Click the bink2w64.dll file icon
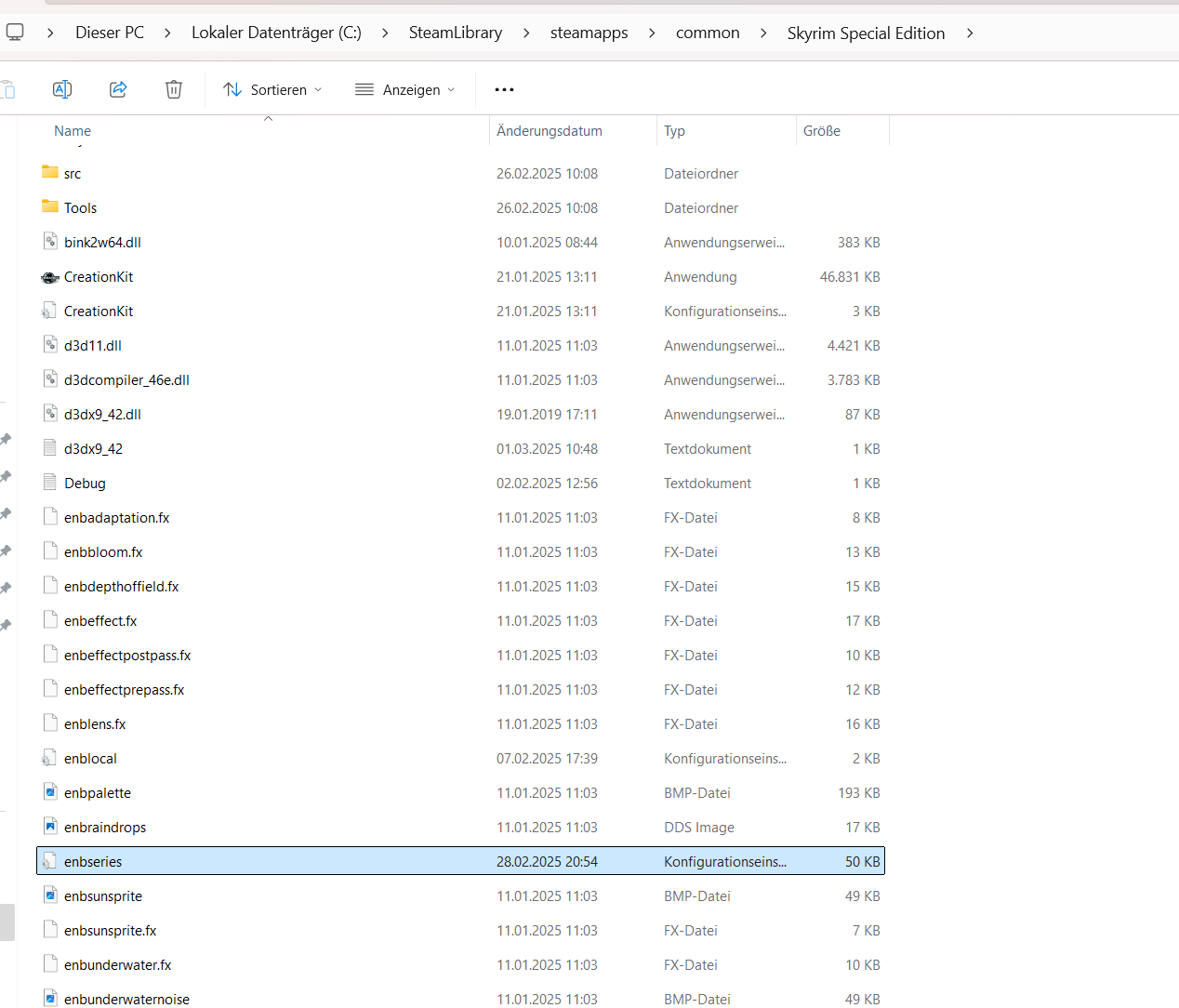Viewport: 1179px width, 1008px height. tap(50, 242)
